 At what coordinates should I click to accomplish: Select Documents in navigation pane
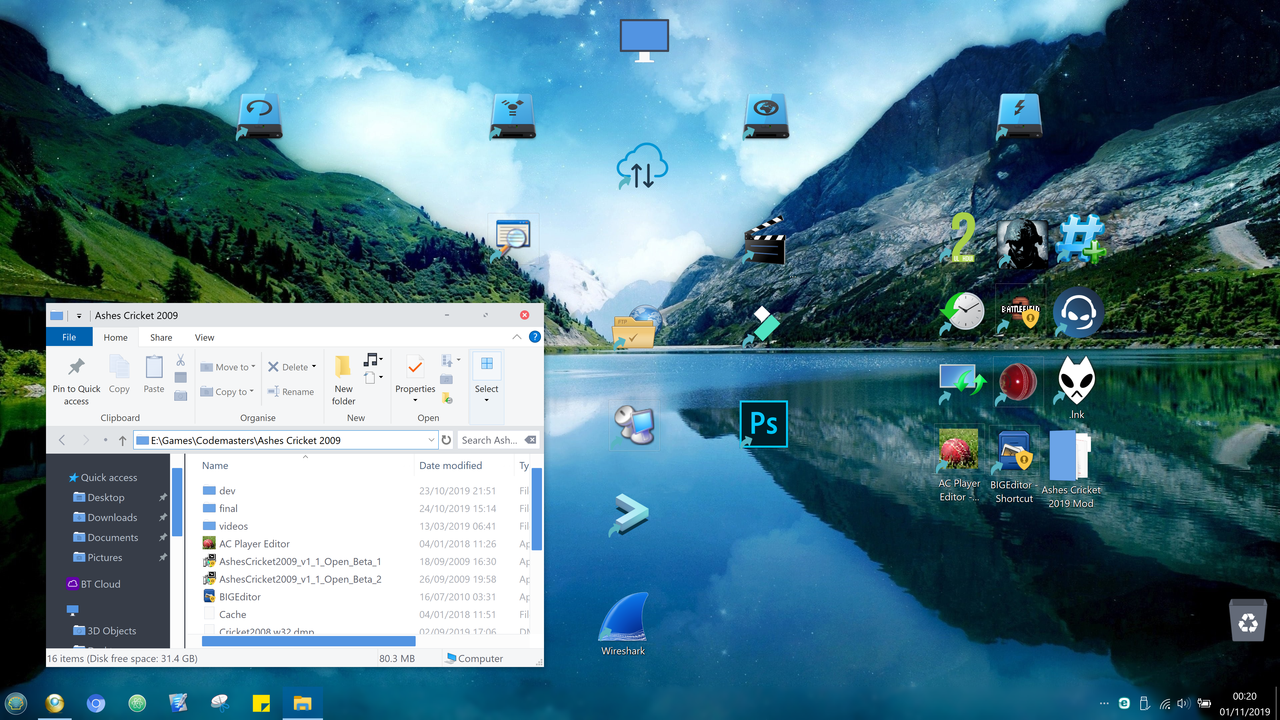[112, 537]
